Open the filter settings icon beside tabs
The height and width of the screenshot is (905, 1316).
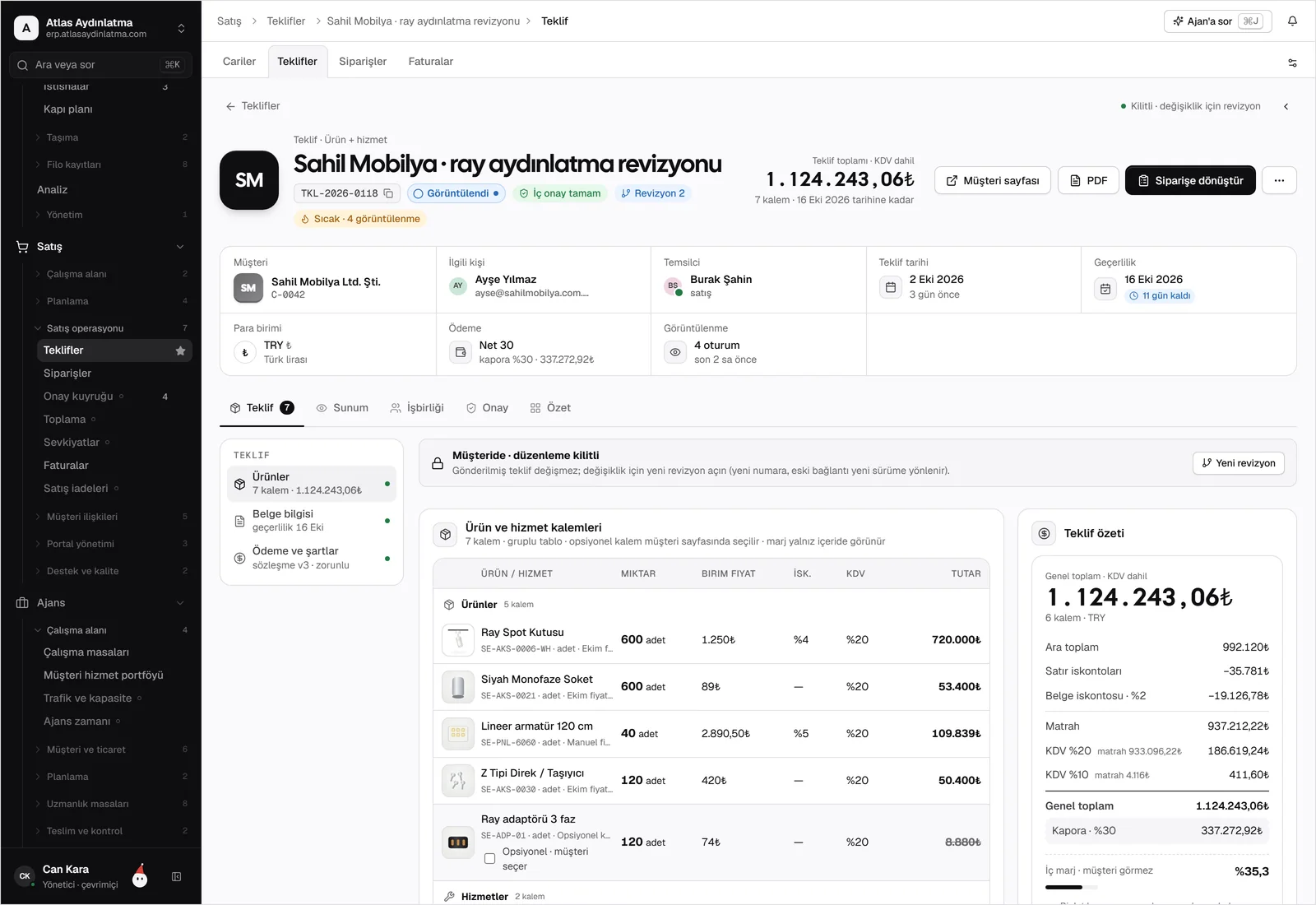1292,63
